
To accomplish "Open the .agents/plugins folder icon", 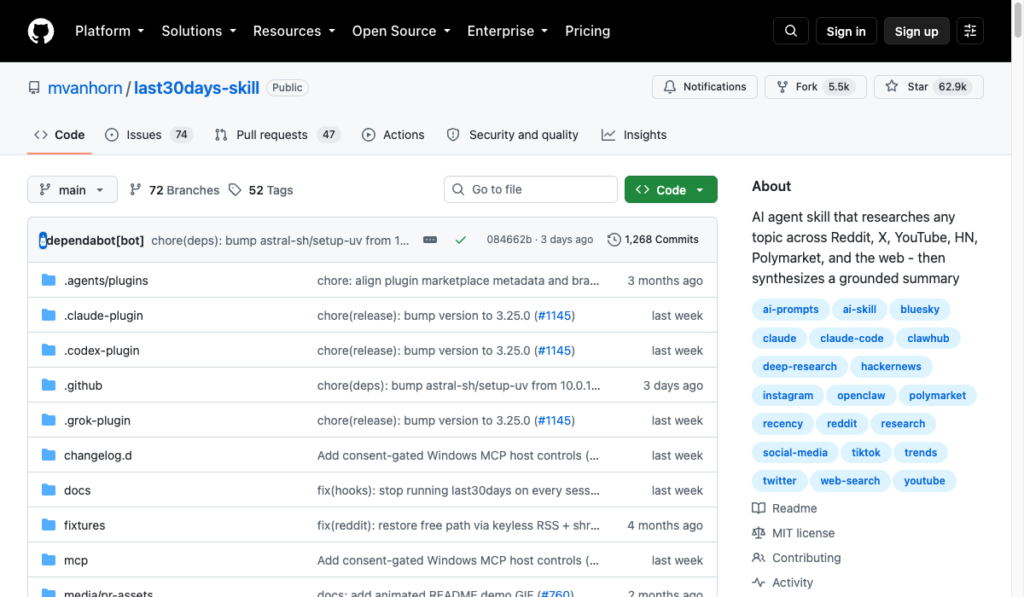I will [48, 280].
